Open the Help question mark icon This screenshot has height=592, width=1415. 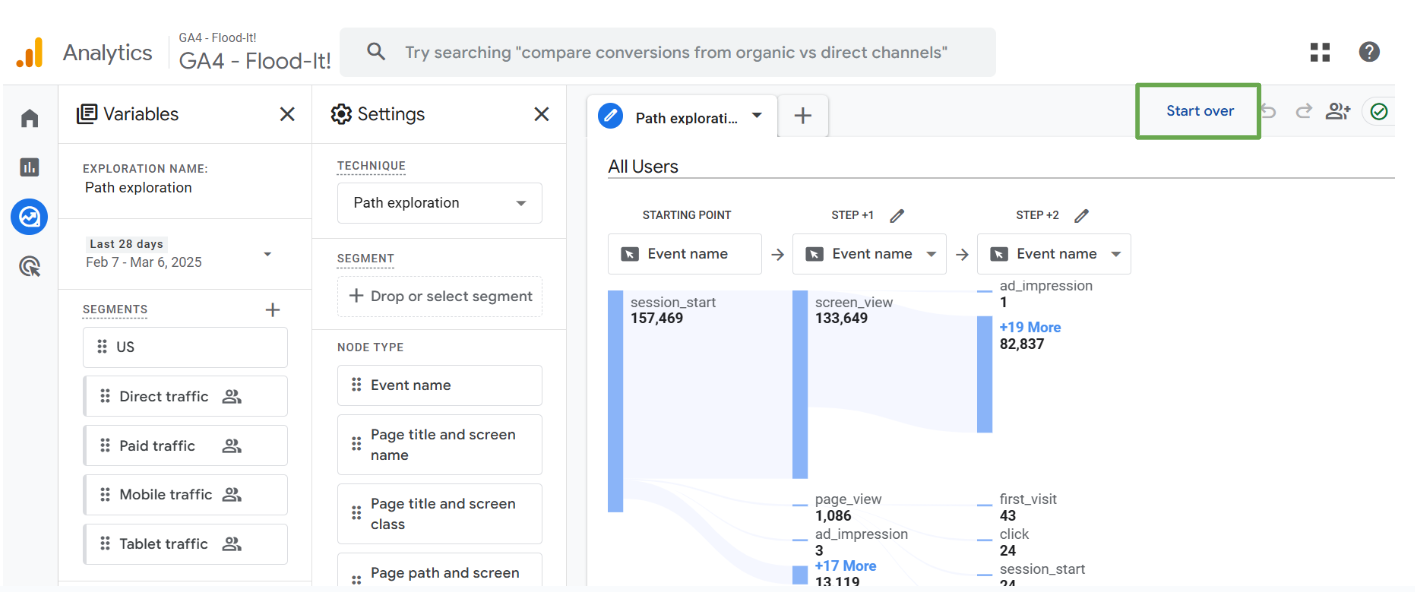1369,52
